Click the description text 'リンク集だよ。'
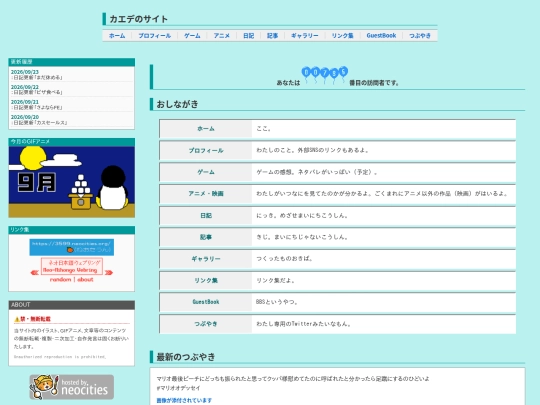 pyautogui.click(x=276, y=280)
